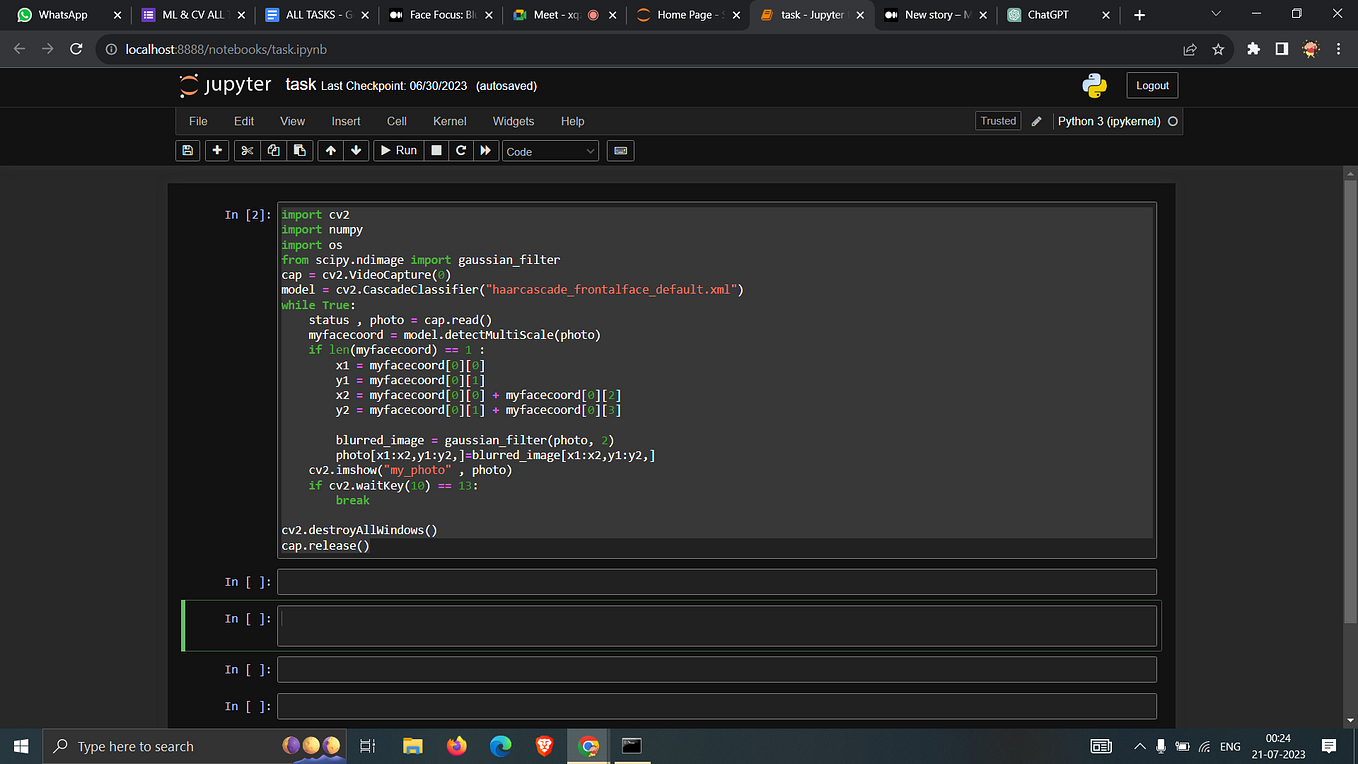Screen dimensions: 1358x764
Task: Click the Logout button
Action: coord(1152,86)
